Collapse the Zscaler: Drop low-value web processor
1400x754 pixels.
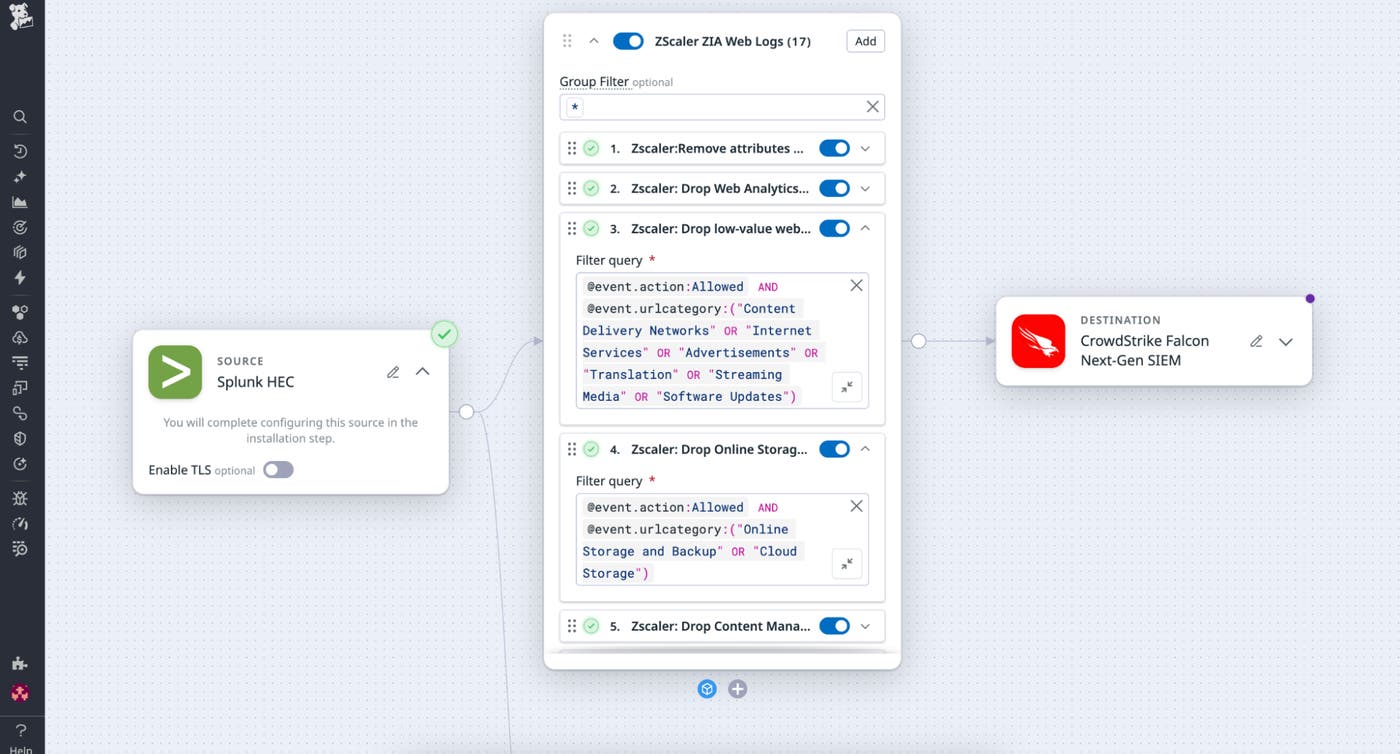click(x=866, y=228)
